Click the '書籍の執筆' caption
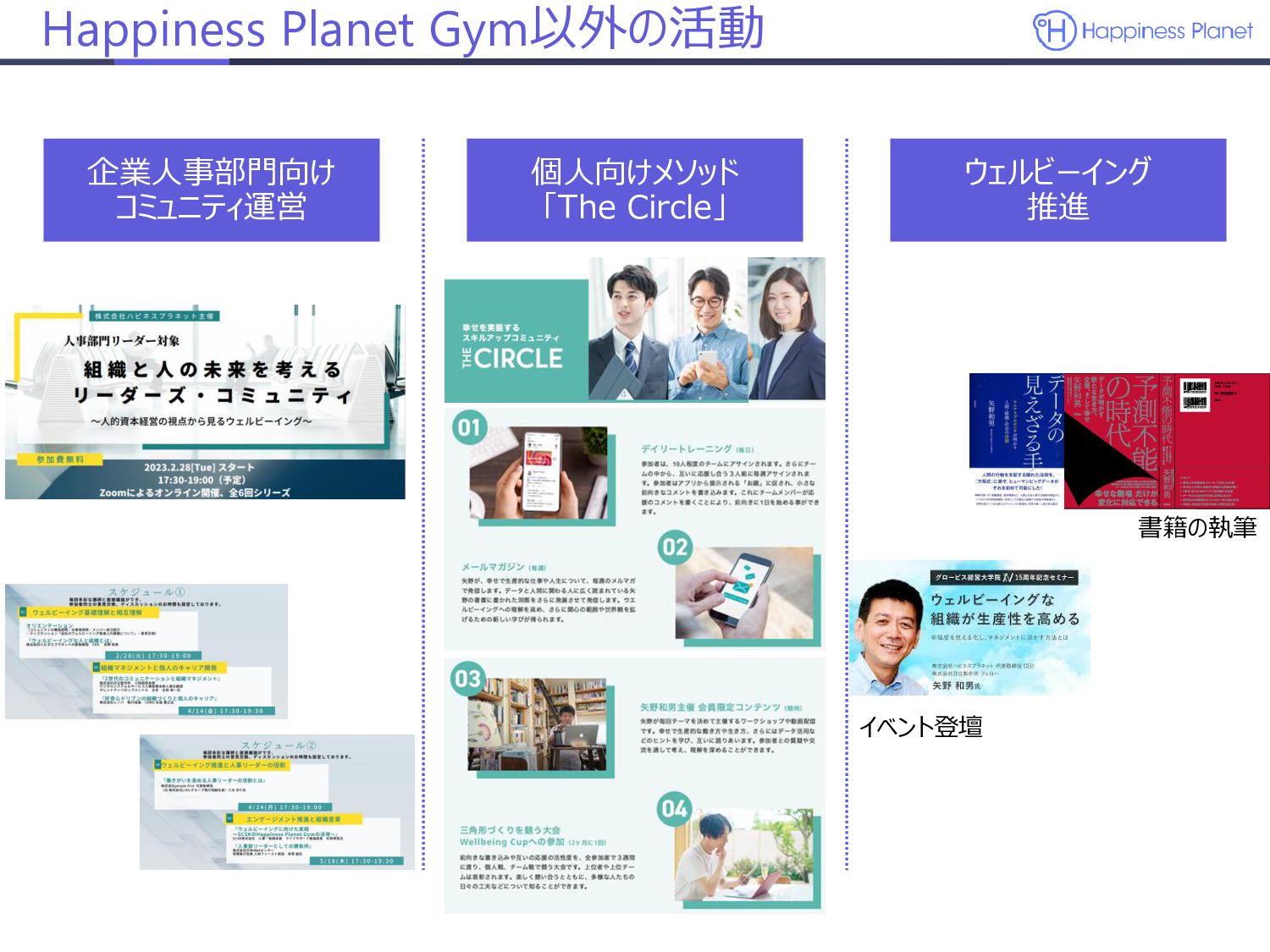The width and height of the screenshot is (1270, 952). coord(1197,528)
